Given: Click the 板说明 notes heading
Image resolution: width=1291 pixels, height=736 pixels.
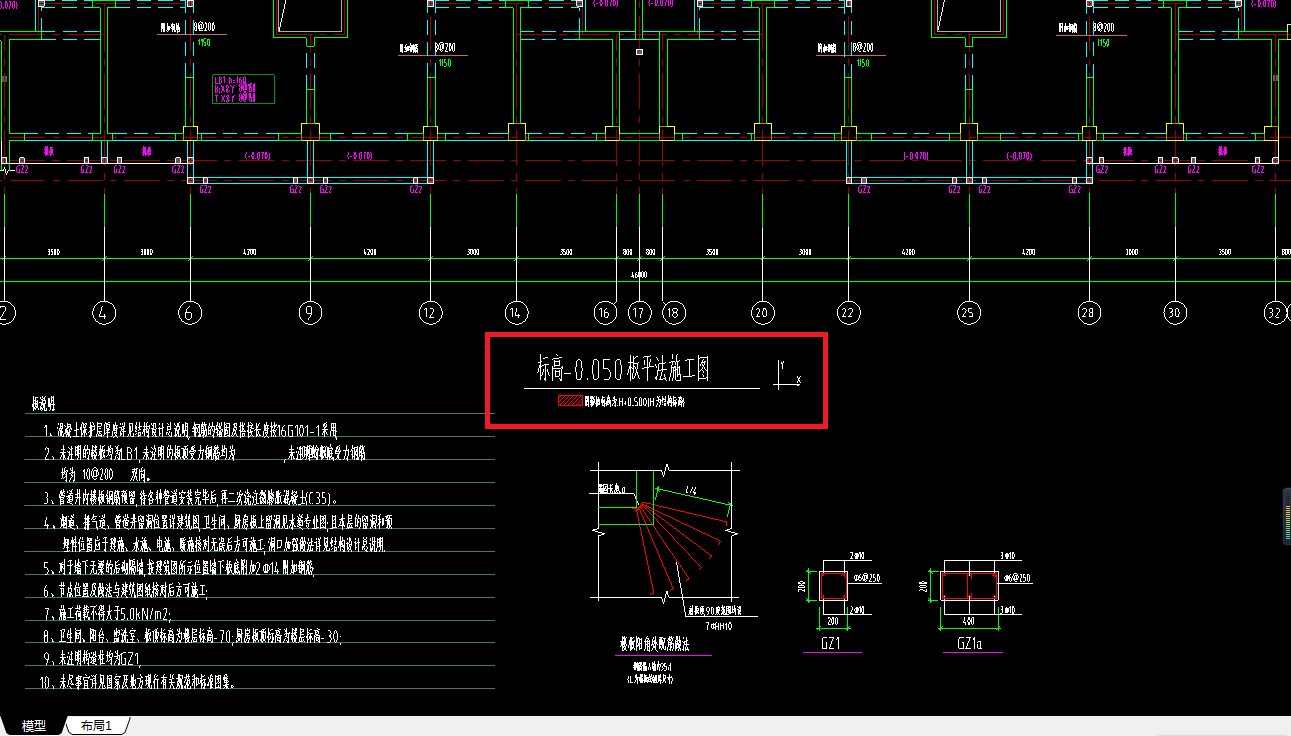Looking at the screenshot, I should click(43, 404).
